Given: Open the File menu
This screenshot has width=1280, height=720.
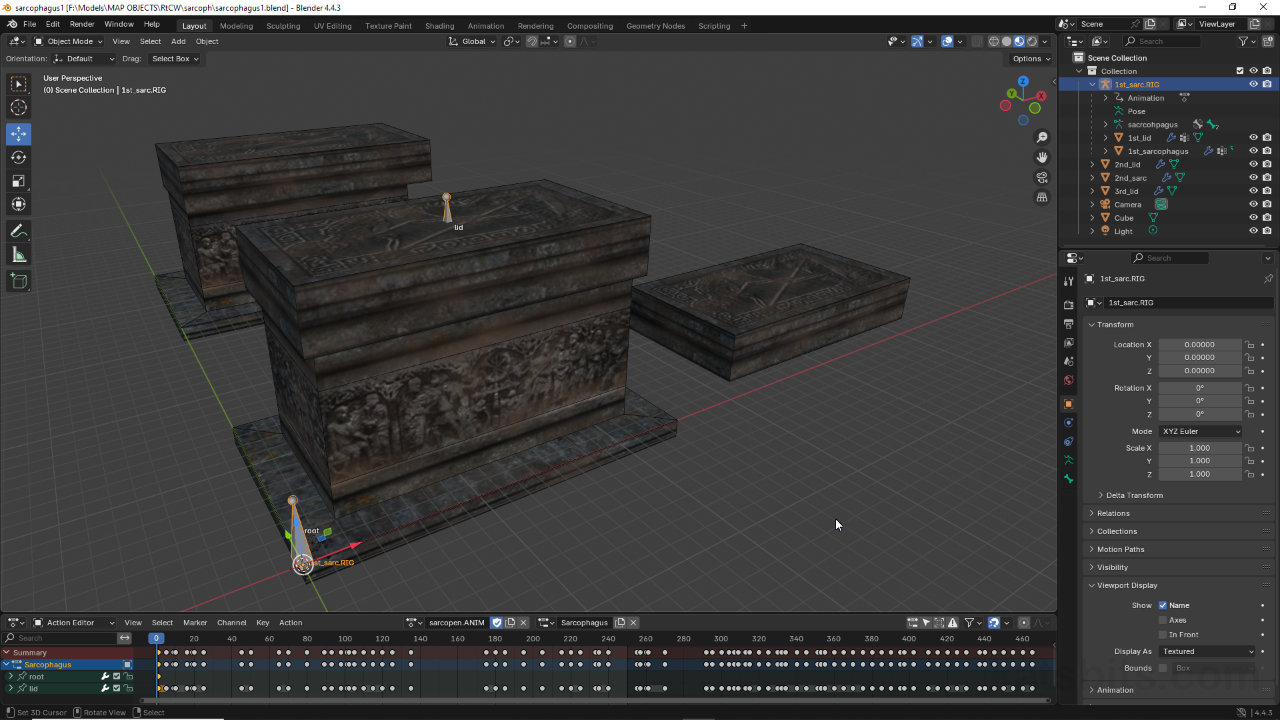Looking at the screenshot, I should 29,24.
